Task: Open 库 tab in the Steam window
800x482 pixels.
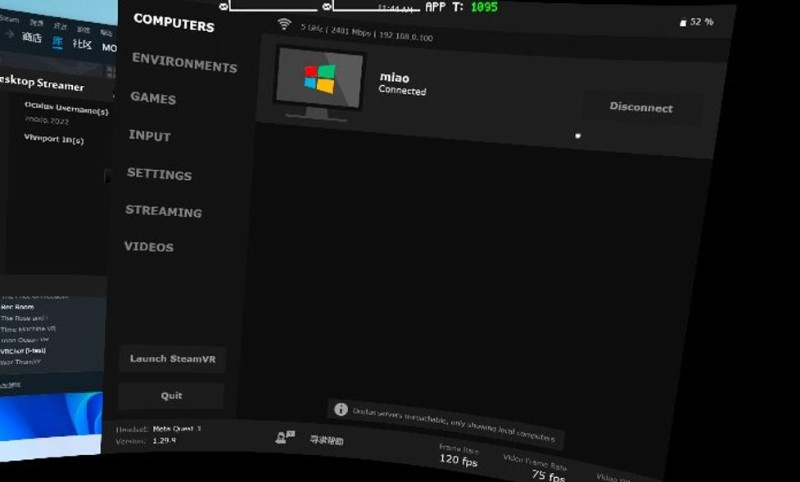Action: click(57, 42)
